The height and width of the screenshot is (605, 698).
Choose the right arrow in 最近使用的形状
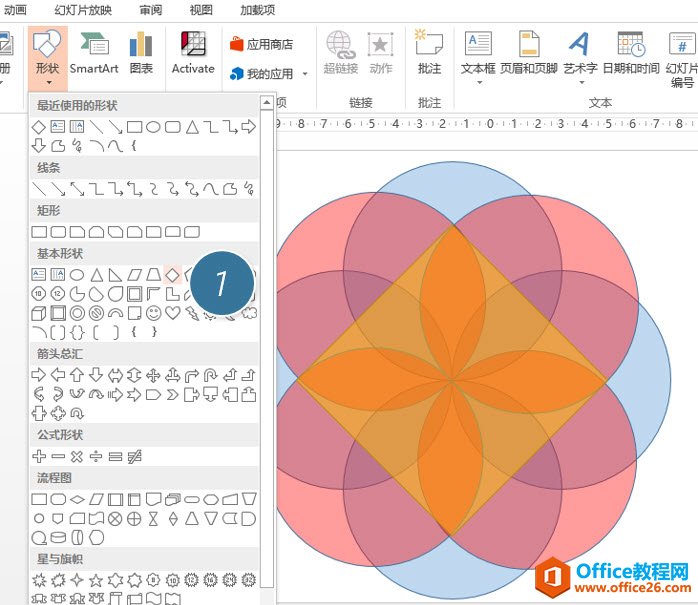coord(249,127)
